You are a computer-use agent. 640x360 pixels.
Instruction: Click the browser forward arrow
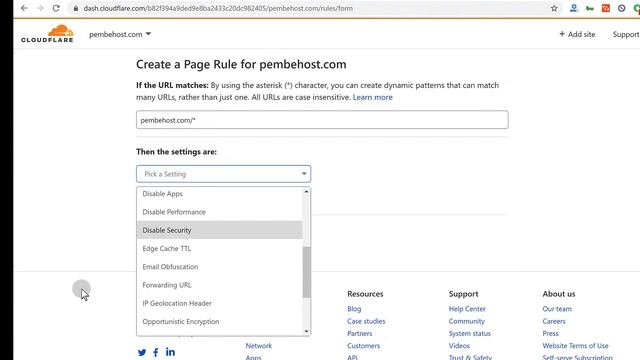(40, 8)
